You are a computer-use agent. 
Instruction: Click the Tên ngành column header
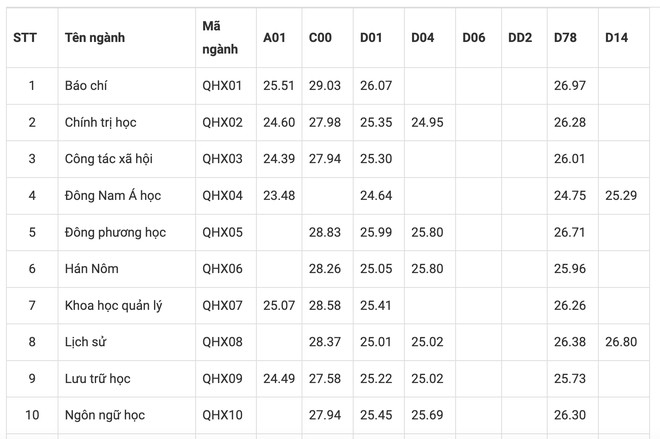point(95,37)
